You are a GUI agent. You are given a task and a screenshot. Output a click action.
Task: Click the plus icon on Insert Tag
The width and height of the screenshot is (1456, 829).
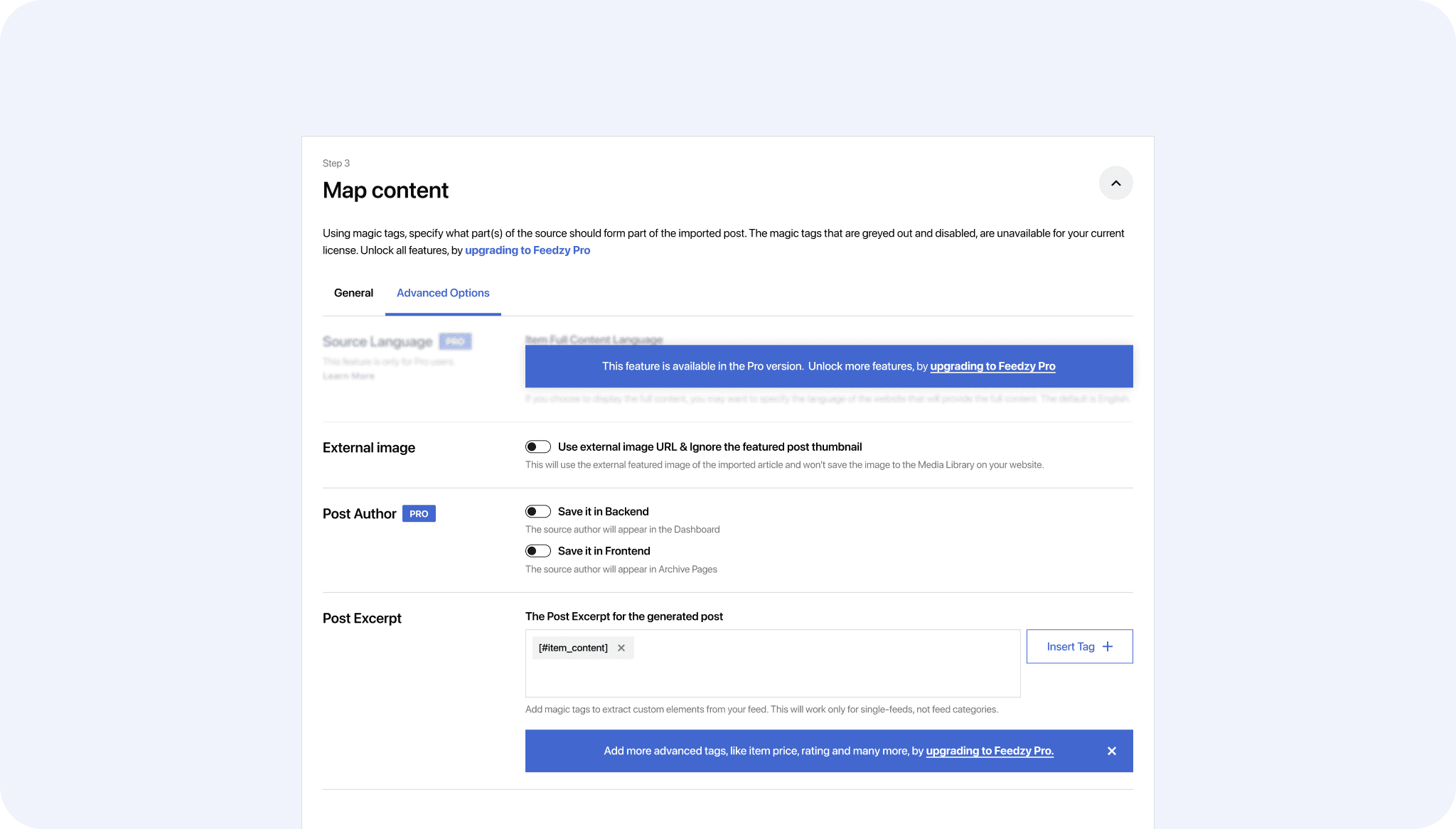(x=1108, y=647)
